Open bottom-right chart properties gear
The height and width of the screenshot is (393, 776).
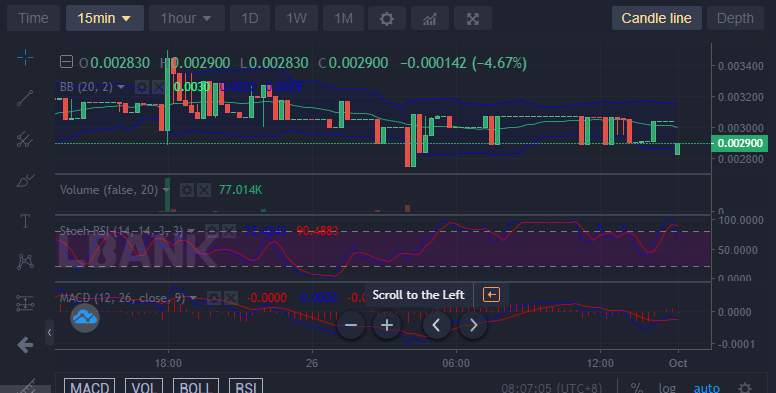coord(745,388)
